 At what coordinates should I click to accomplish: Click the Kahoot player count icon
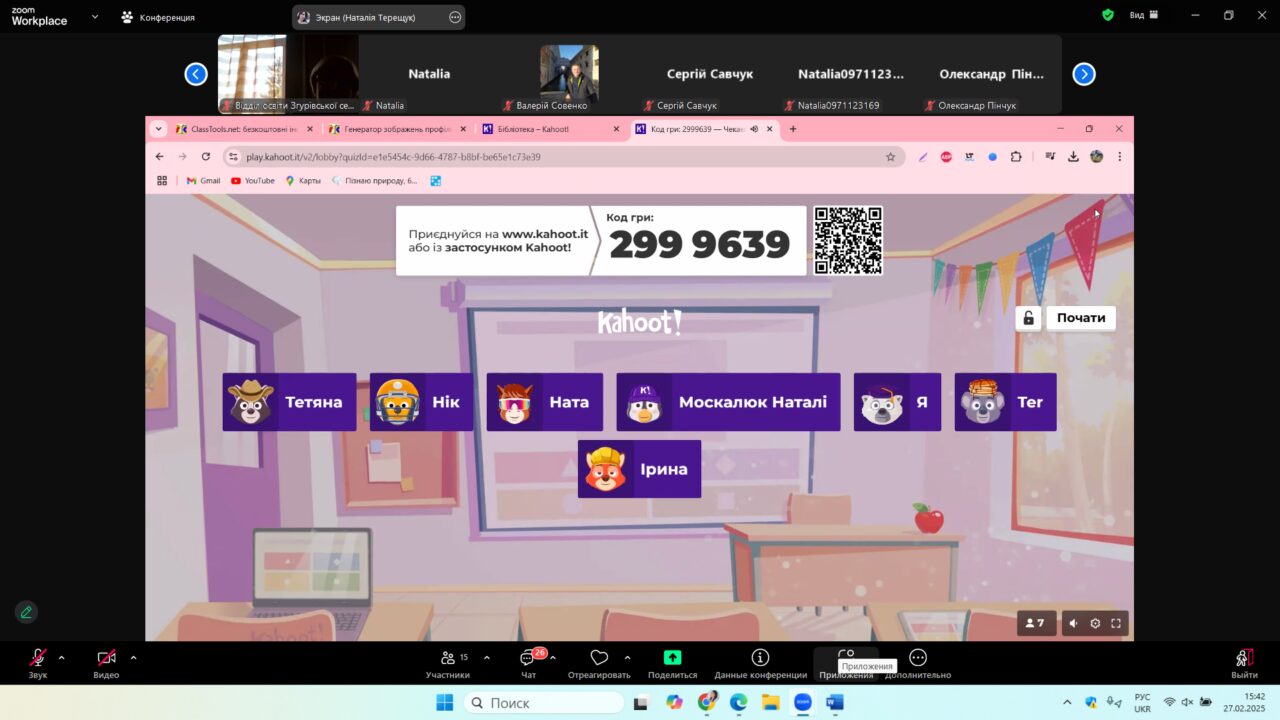tap(1035, 623)
